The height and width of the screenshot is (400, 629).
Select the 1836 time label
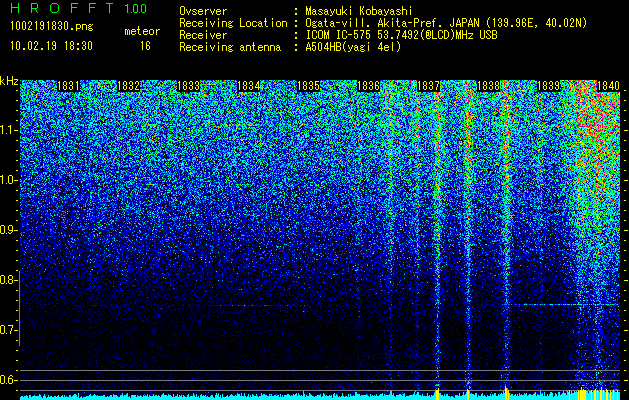click(x=368, y=86)
